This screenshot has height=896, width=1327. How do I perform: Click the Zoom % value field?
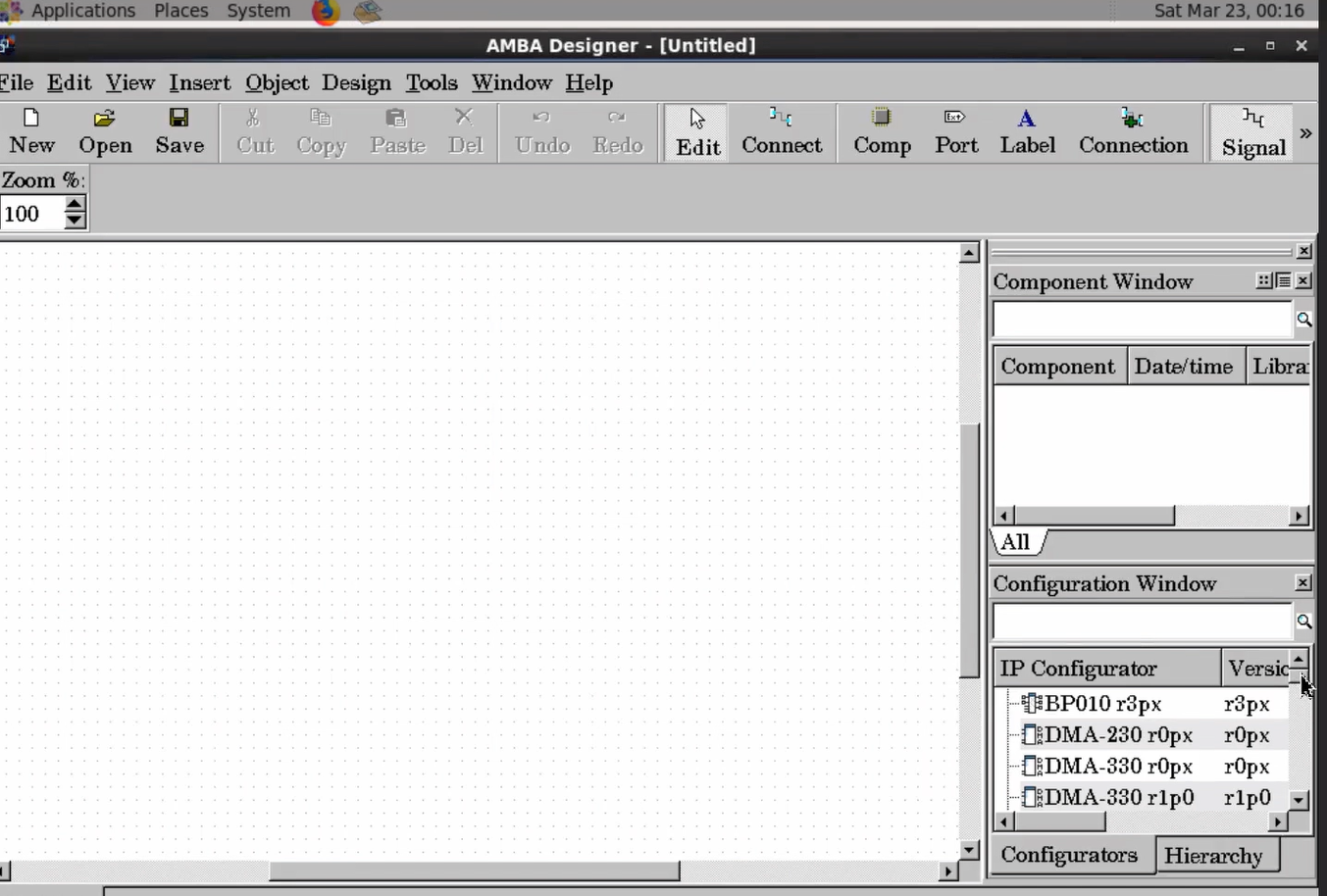pyautogui.click(x=32, y=213)
